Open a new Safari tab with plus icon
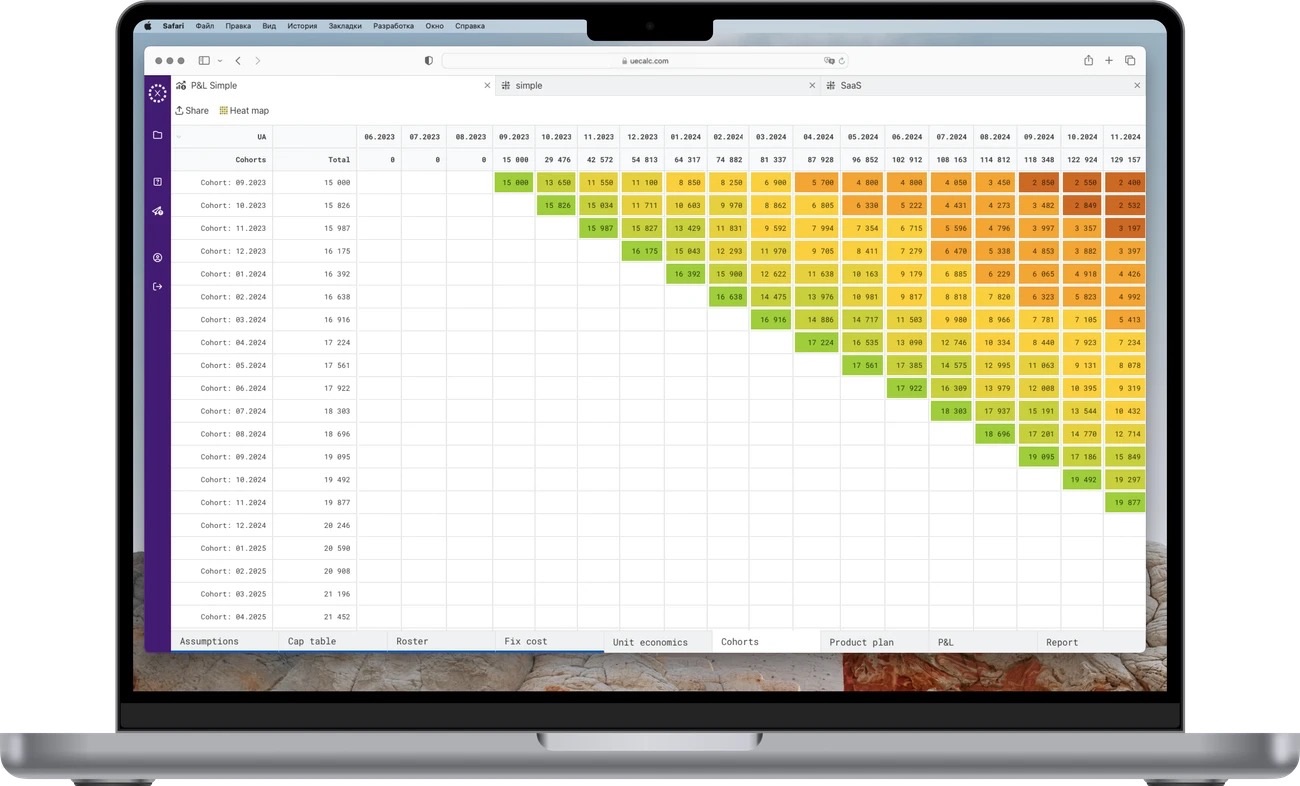Image resolution: width=1300 pixels, height=786 pixels. [x=1109, y=61]
